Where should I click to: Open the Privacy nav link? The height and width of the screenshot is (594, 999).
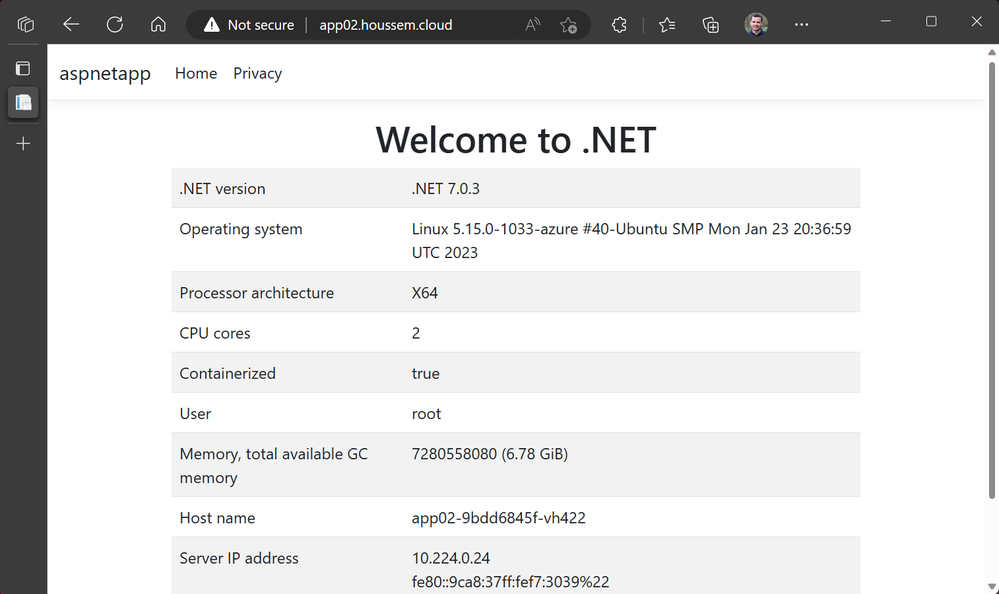point(257,73)
